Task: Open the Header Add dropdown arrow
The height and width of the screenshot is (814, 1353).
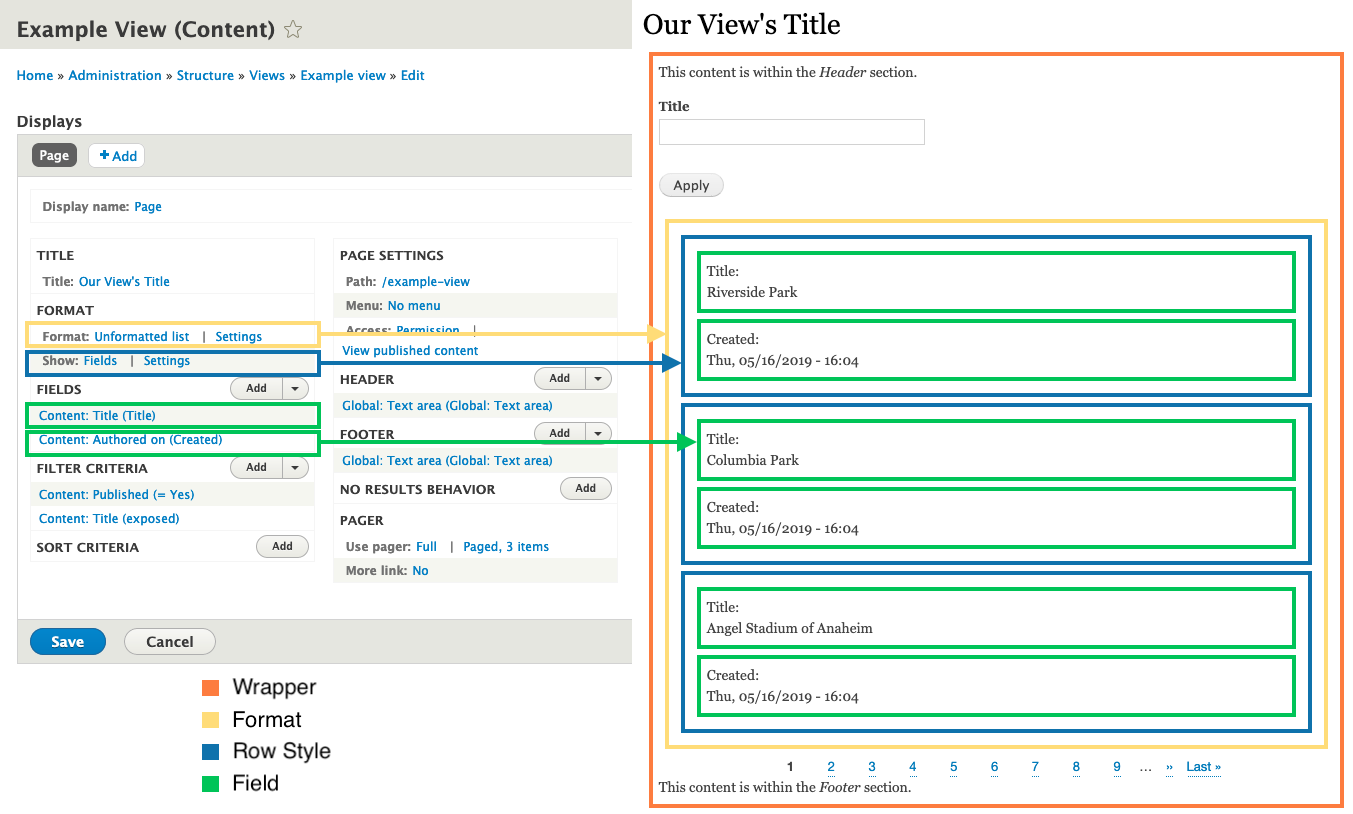Action: tap(597, 378)
